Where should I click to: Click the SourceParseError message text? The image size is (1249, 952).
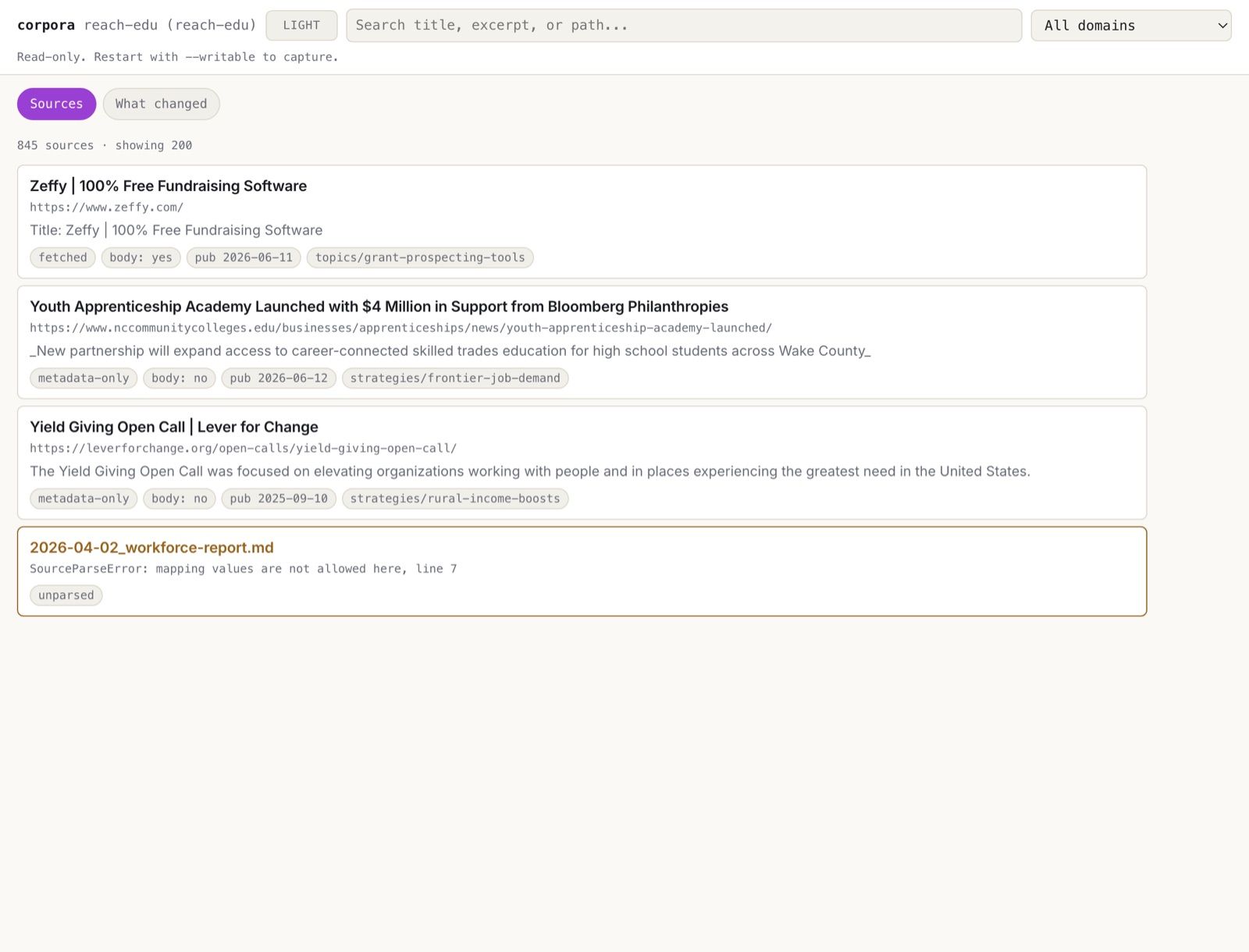(x=244, y=569)
